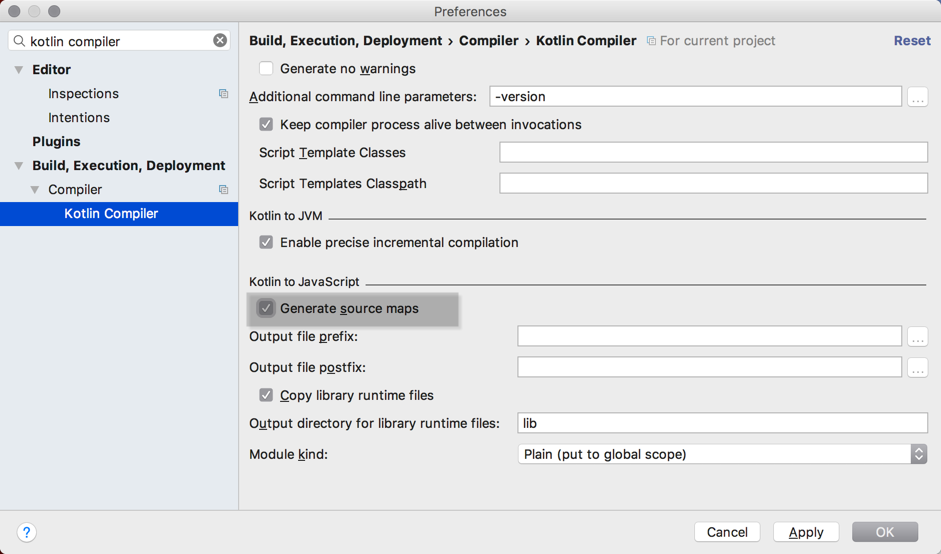Focus Script Template Classes field

(x=714, y=152)
